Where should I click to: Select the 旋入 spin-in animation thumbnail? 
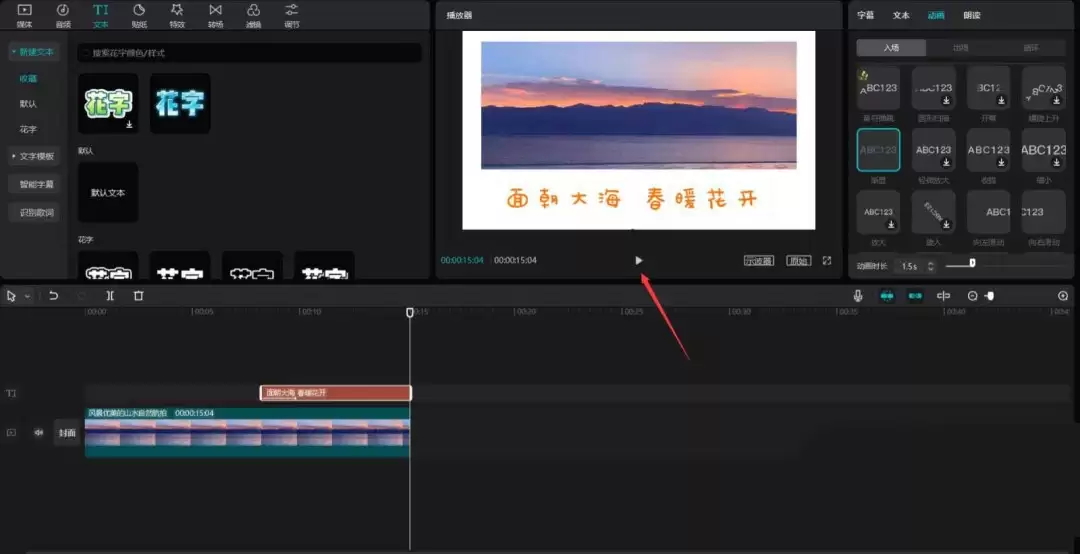[x=934, y=212]
